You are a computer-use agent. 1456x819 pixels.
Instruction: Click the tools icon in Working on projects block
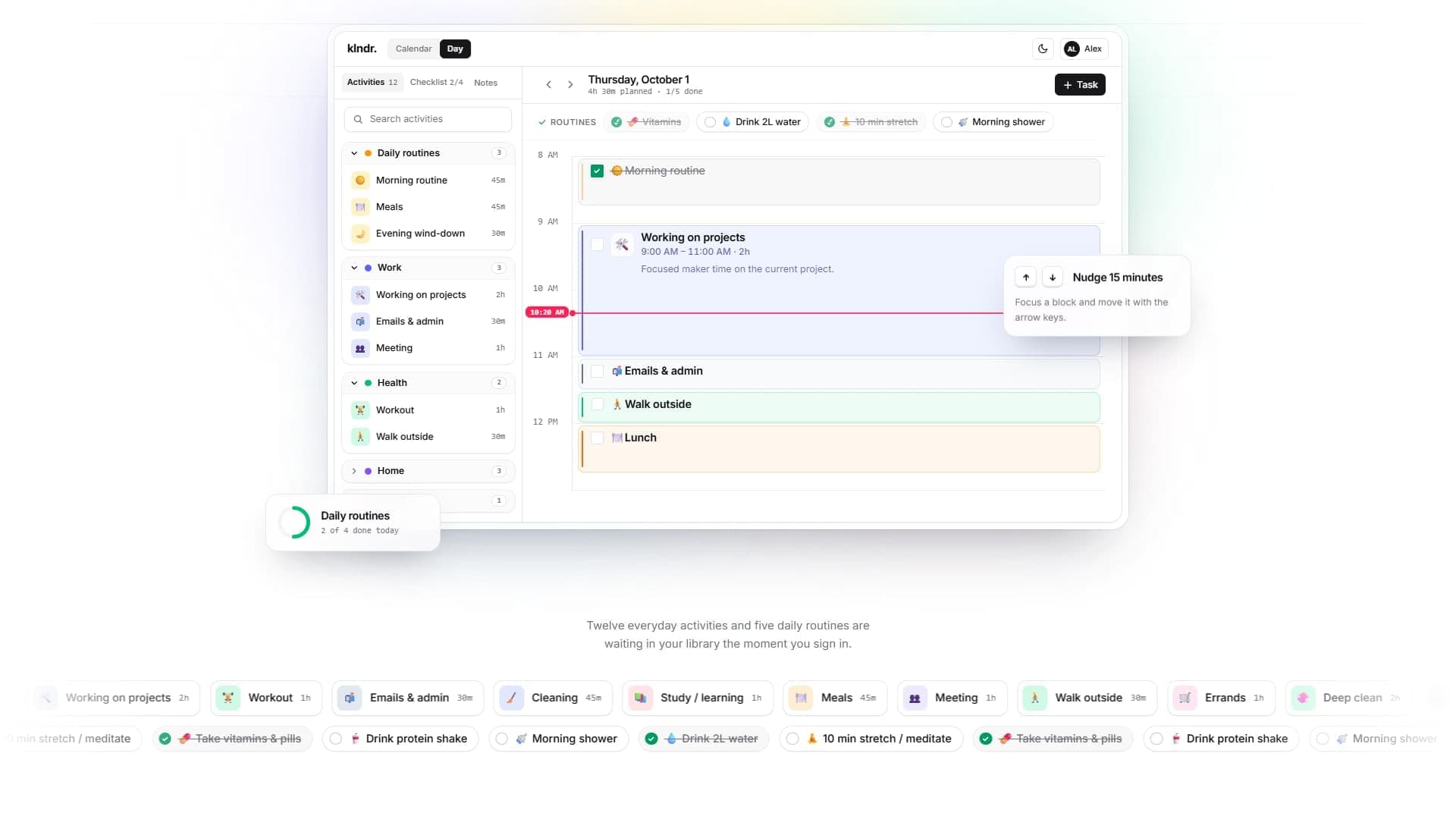point(622,244)
